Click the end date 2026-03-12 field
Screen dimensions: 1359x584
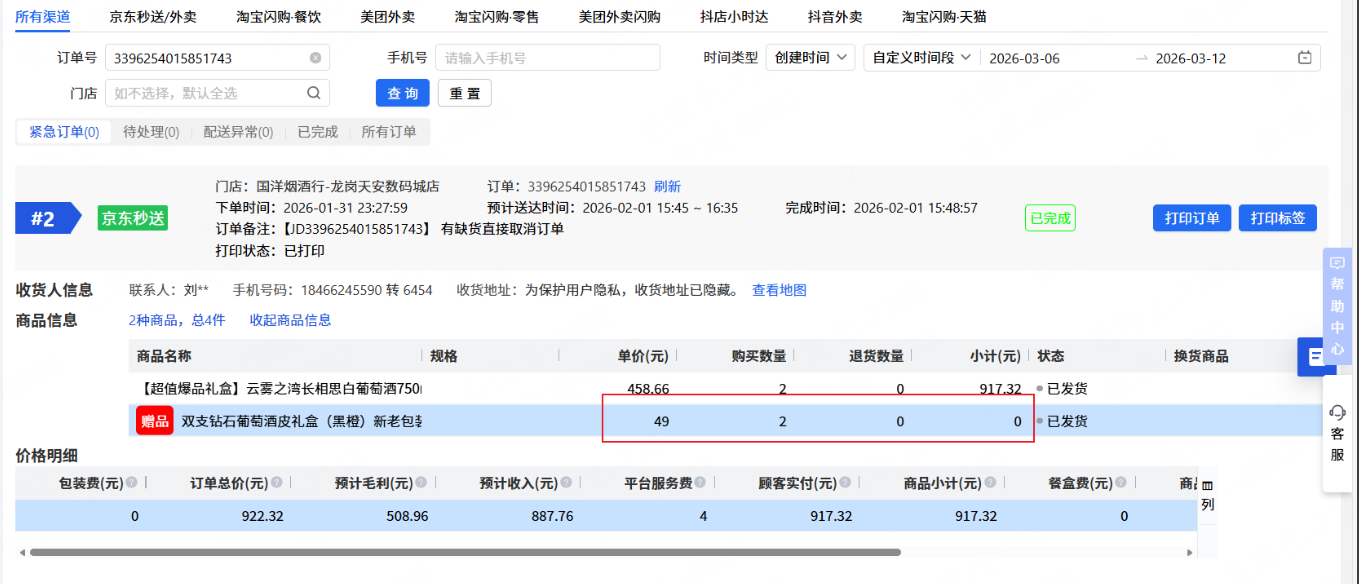click(x=1221, y=58)
